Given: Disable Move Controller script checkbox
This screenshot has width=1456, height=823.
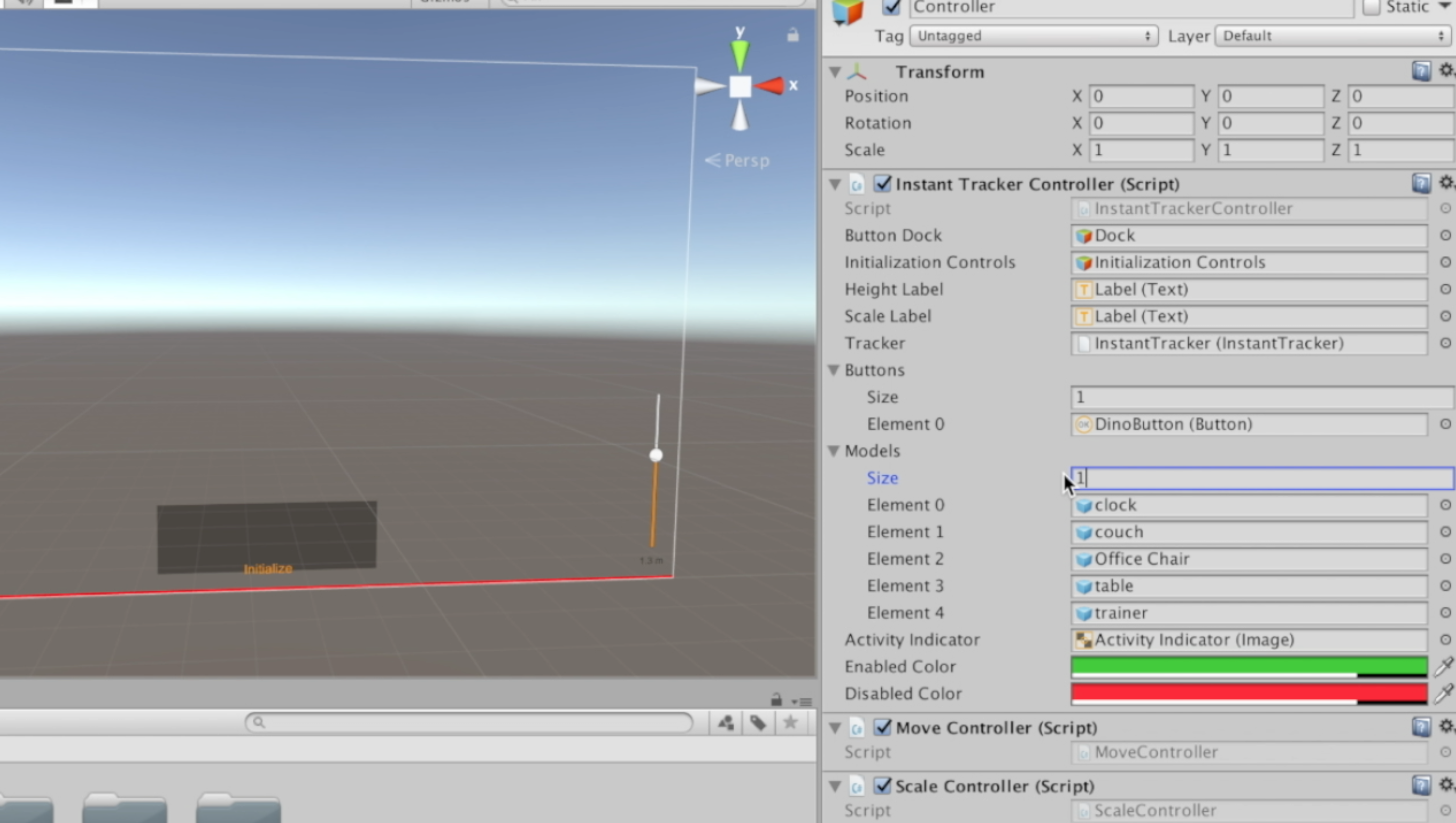Looking at the screenshot, I should (x=882, y=727).
